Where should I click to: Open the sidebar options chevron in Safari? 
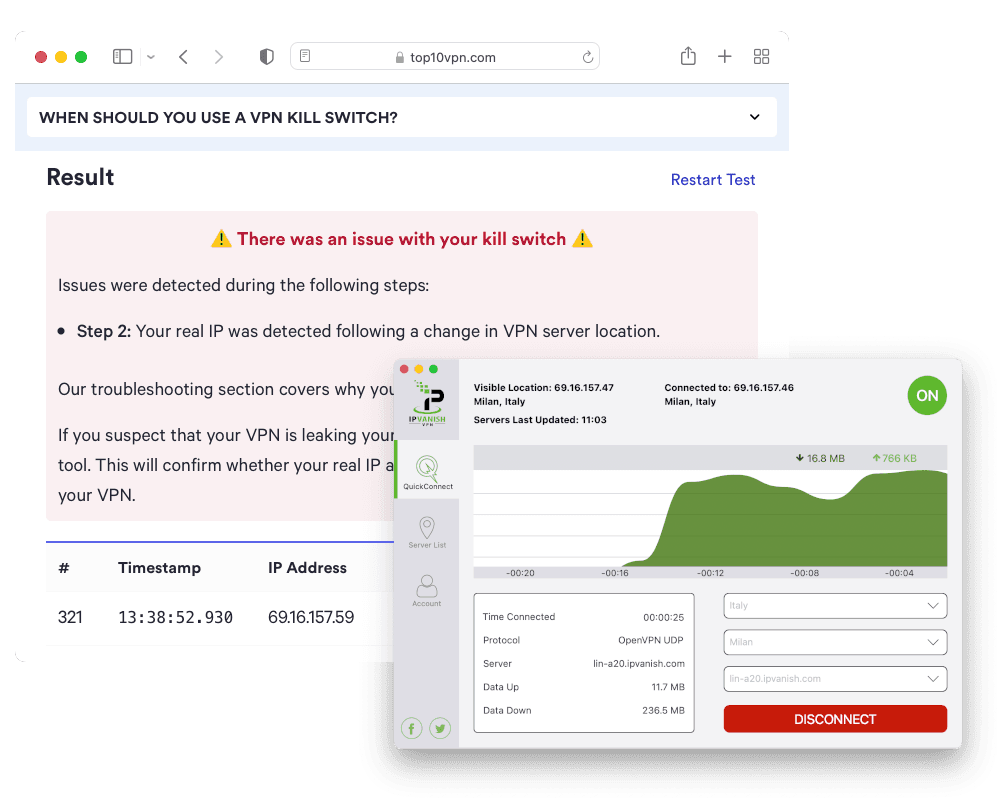(x=151, y=57)
